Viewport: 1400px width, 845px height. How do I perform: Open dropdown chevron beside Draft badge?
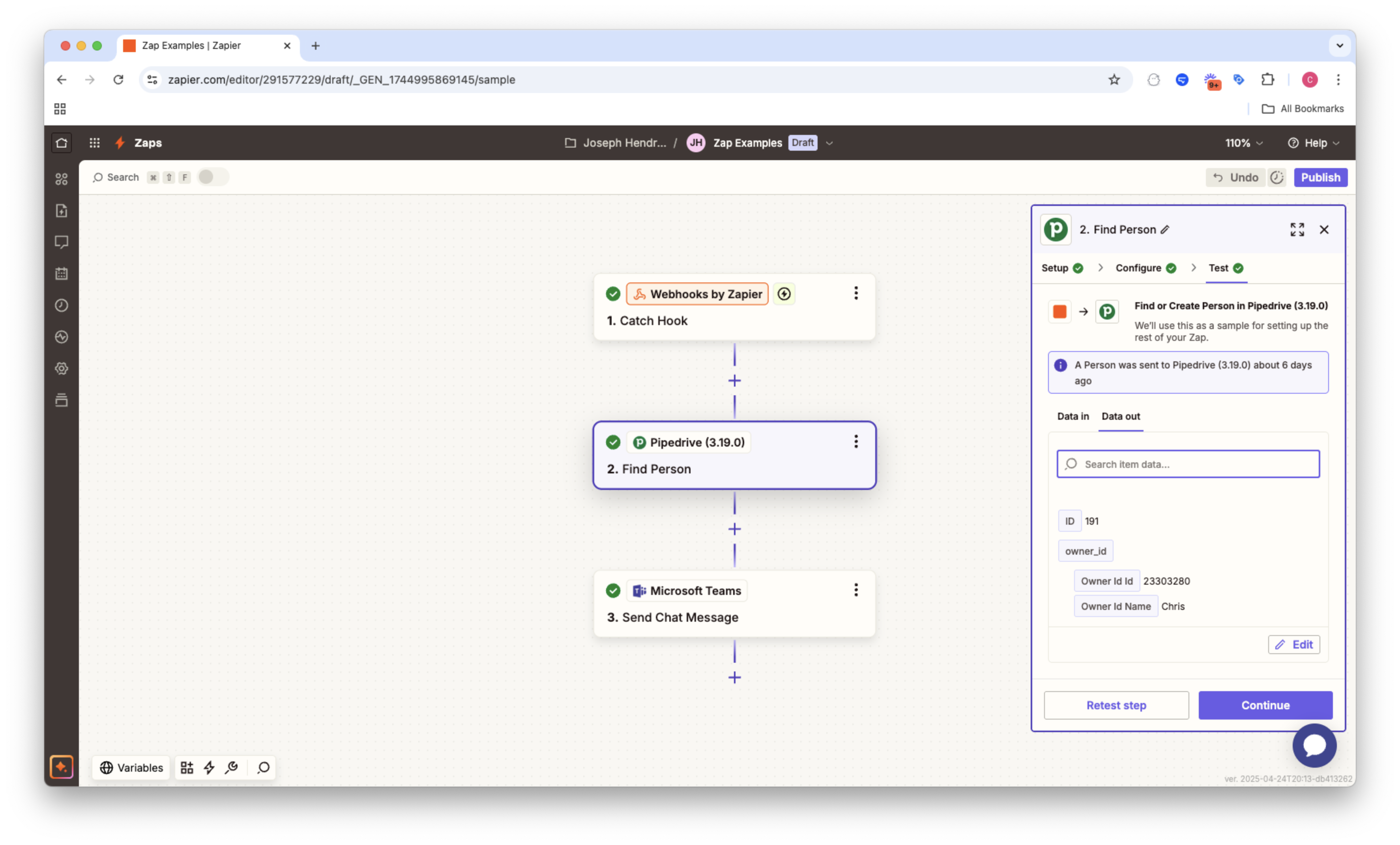[829, 143]
